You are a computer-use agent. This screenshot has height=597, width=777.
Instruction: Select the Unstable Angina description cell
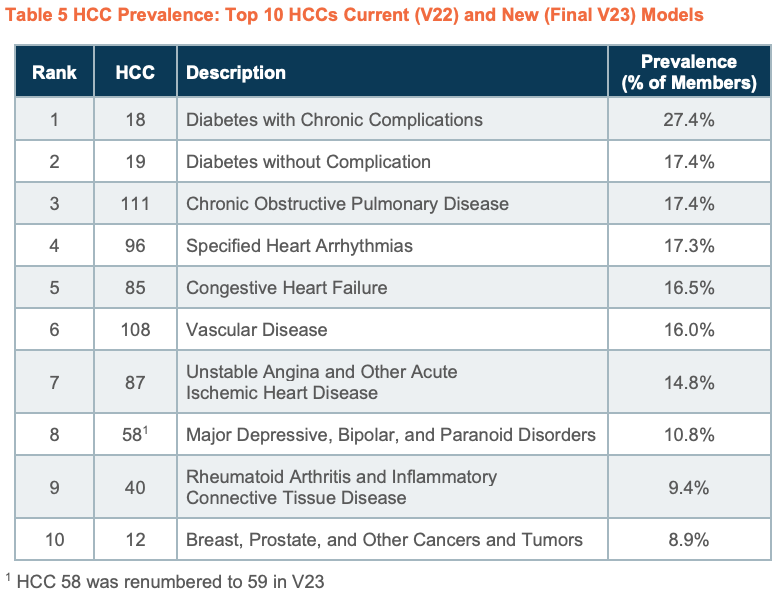click(x=321, y=382)
